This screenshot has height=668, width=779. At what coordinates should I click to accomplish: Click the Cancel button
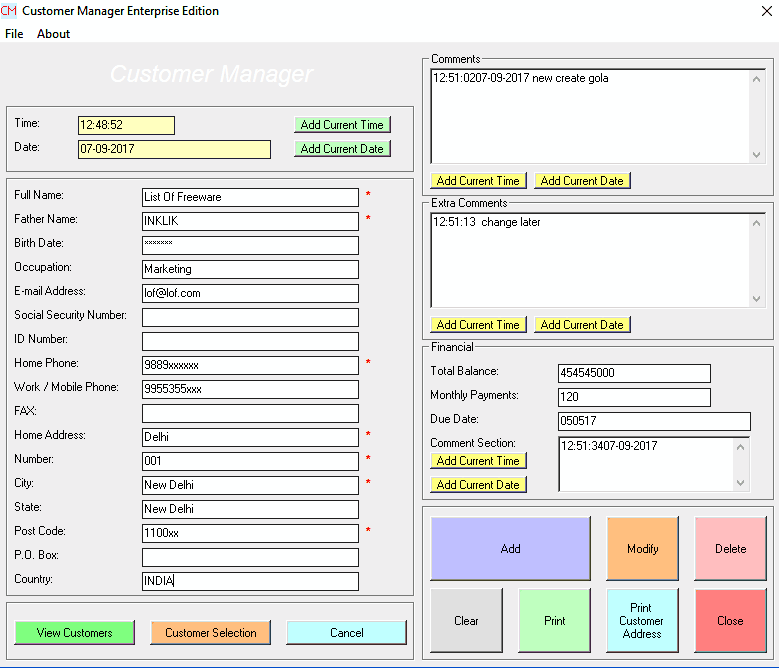[x=346, y=633]
